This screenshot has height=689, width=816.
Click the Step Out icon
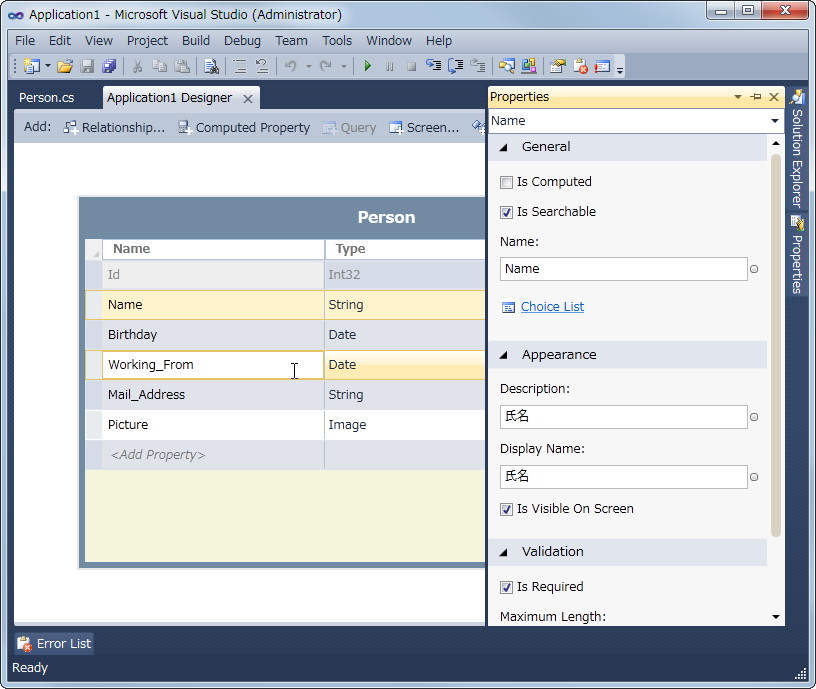(x=477, y=66)
